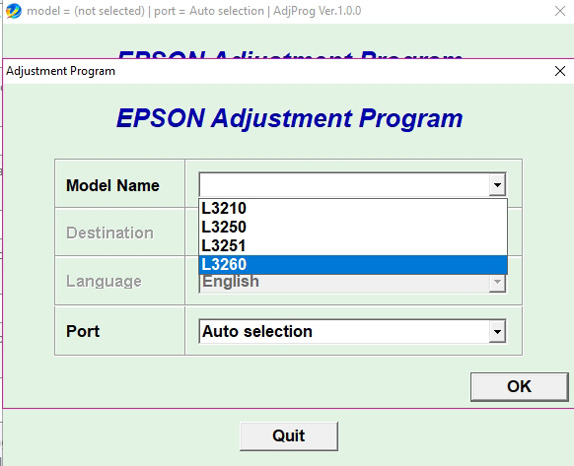Image resolution: width=574 pixels, height=466 pixels.
Task: Choose the highlighted L3260 model
Action: pos(353,264)
